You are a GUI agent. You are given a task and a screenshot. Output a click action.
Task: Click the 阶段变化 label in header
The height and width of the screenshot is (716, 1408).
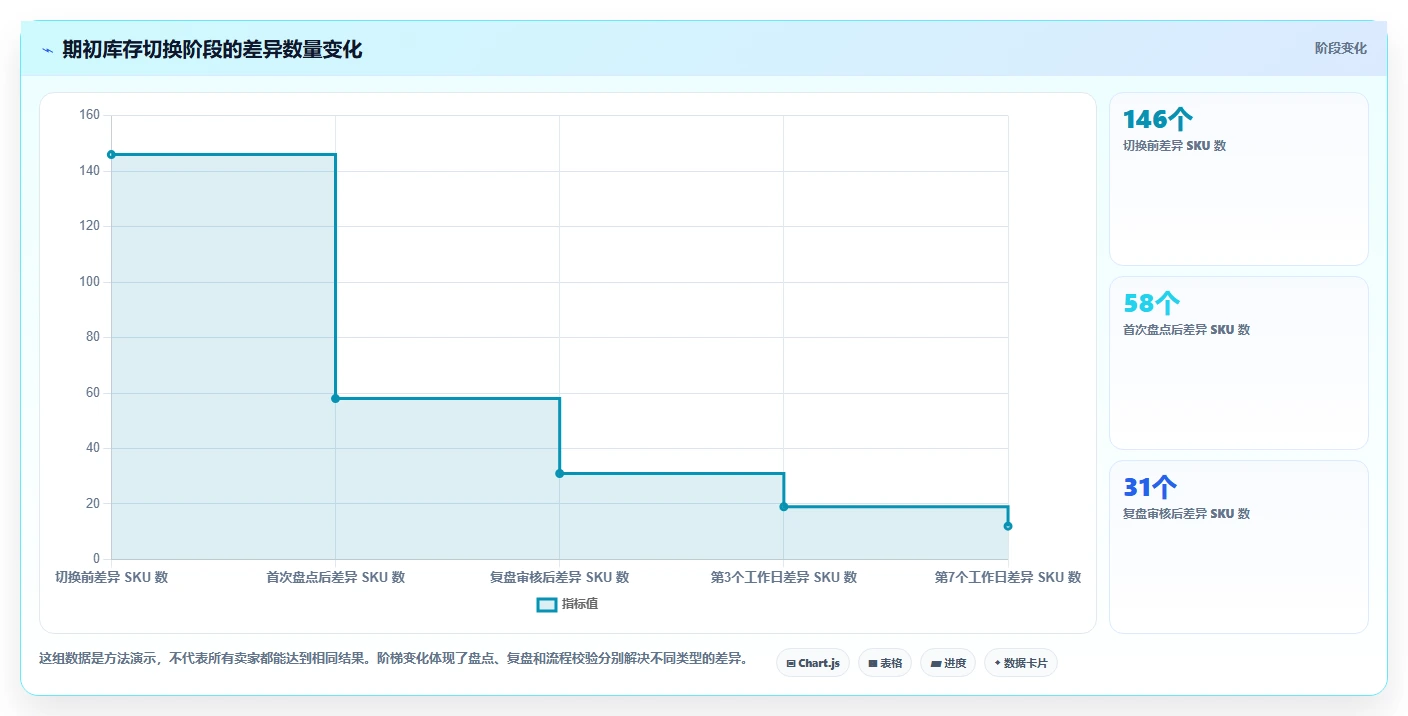click(x=1340, y=49)
